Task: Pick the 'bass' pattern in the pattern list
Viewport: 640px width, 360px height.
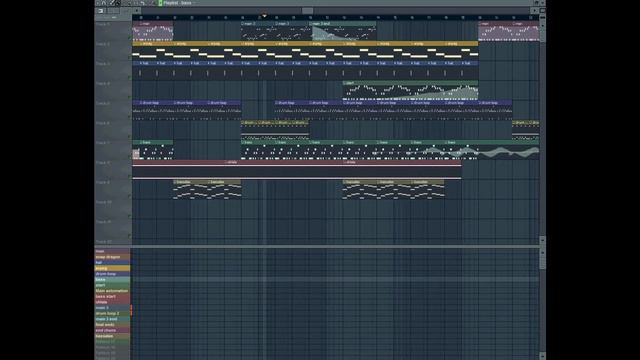Action: (112, 280)
